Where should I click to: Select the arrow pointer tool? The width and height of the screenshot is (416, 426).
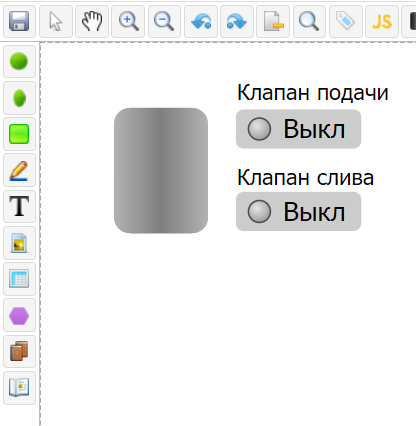(56, 21)
